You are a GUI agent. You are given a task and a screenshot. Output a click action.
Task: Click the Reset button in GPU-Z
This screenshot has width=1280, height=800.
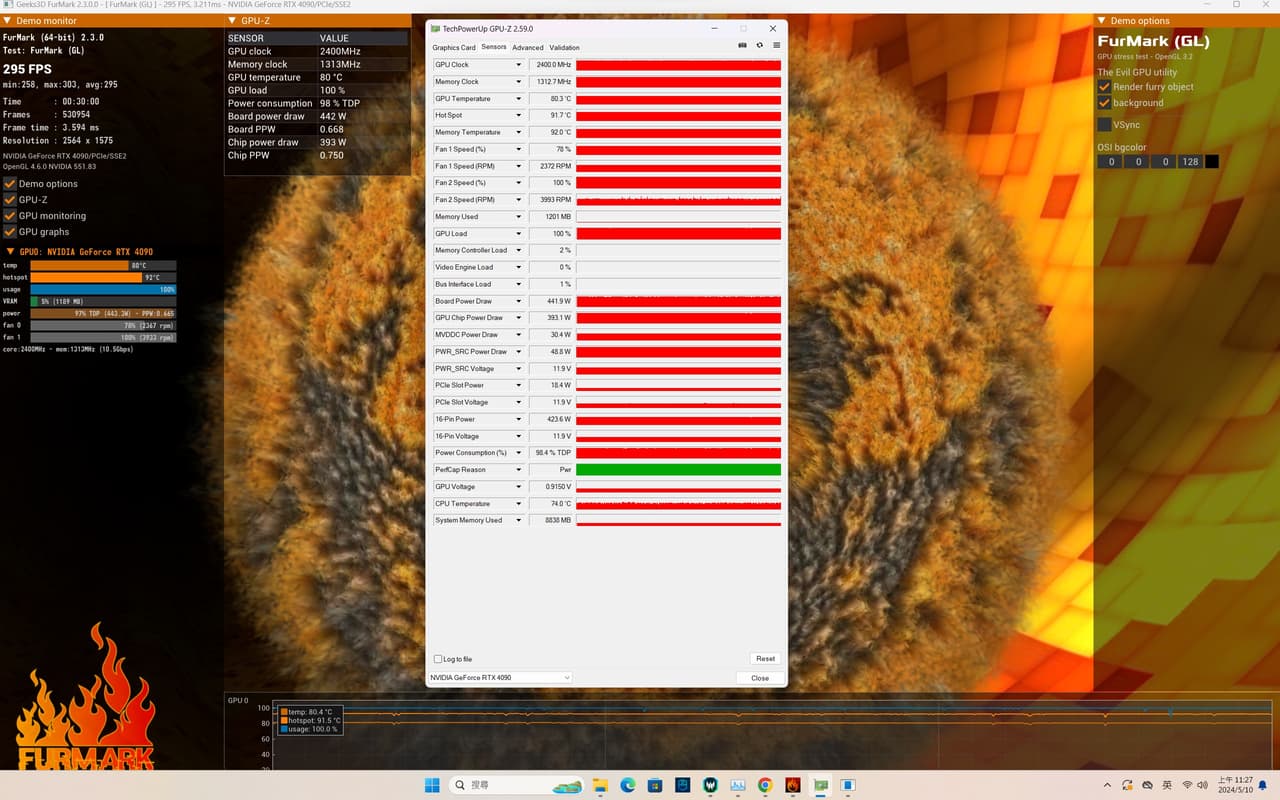pyautogui.click(x=765, y=659)
